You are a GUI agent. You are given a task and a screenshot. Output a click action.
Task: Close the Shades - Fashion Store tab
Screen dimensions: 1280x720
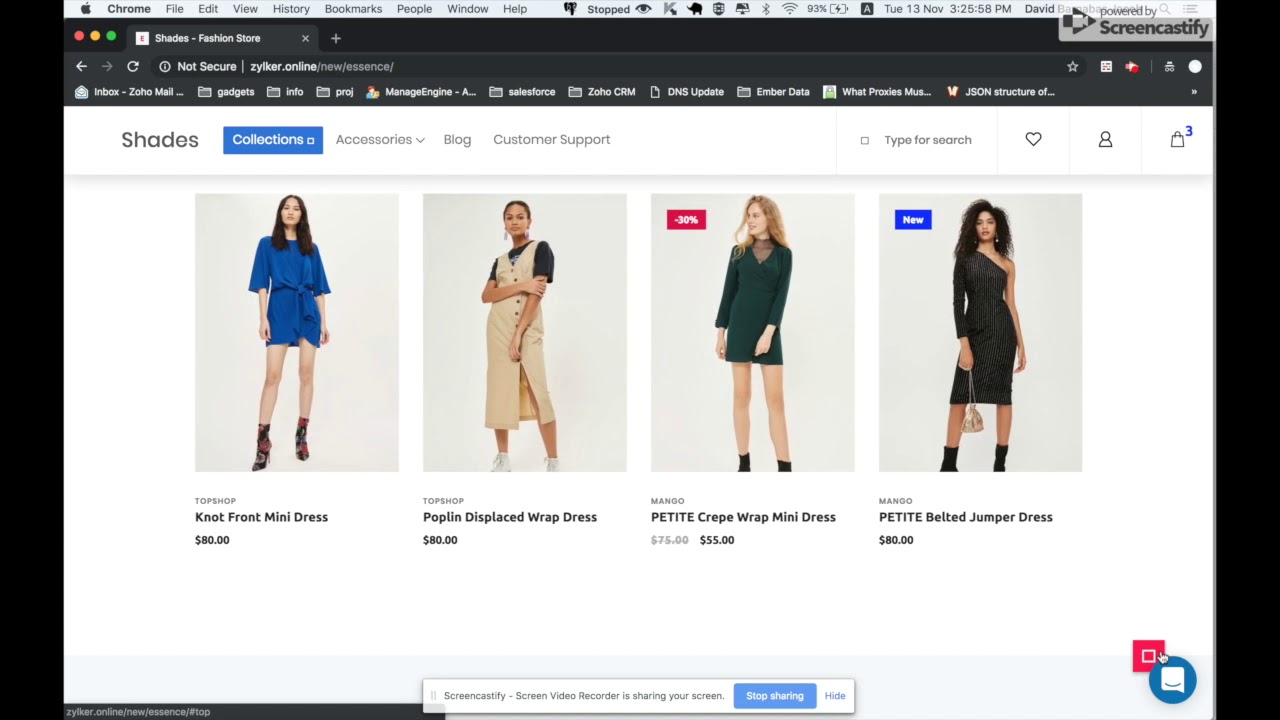click(305, 38)
